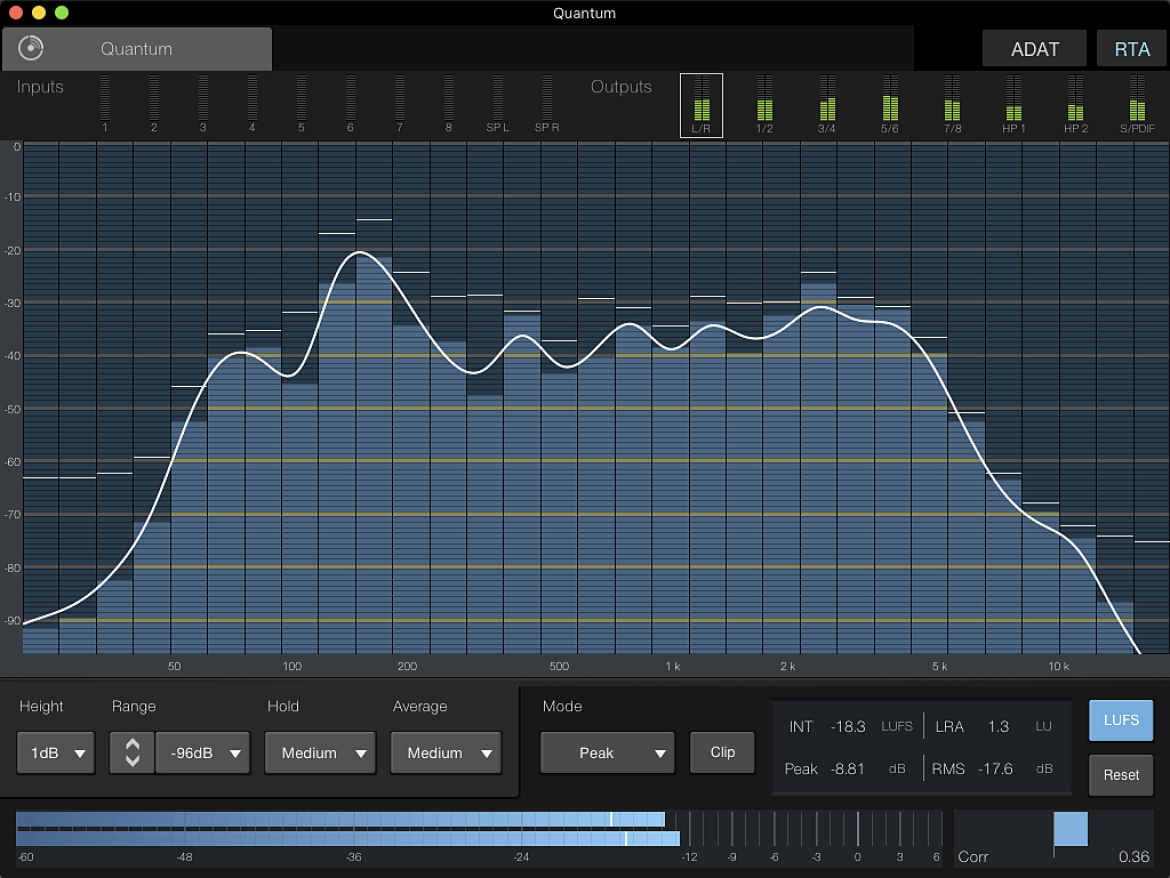Screen dimensions: 1170x878
Task: Open the Hold Medium dropdown
Action: point(320,753)
